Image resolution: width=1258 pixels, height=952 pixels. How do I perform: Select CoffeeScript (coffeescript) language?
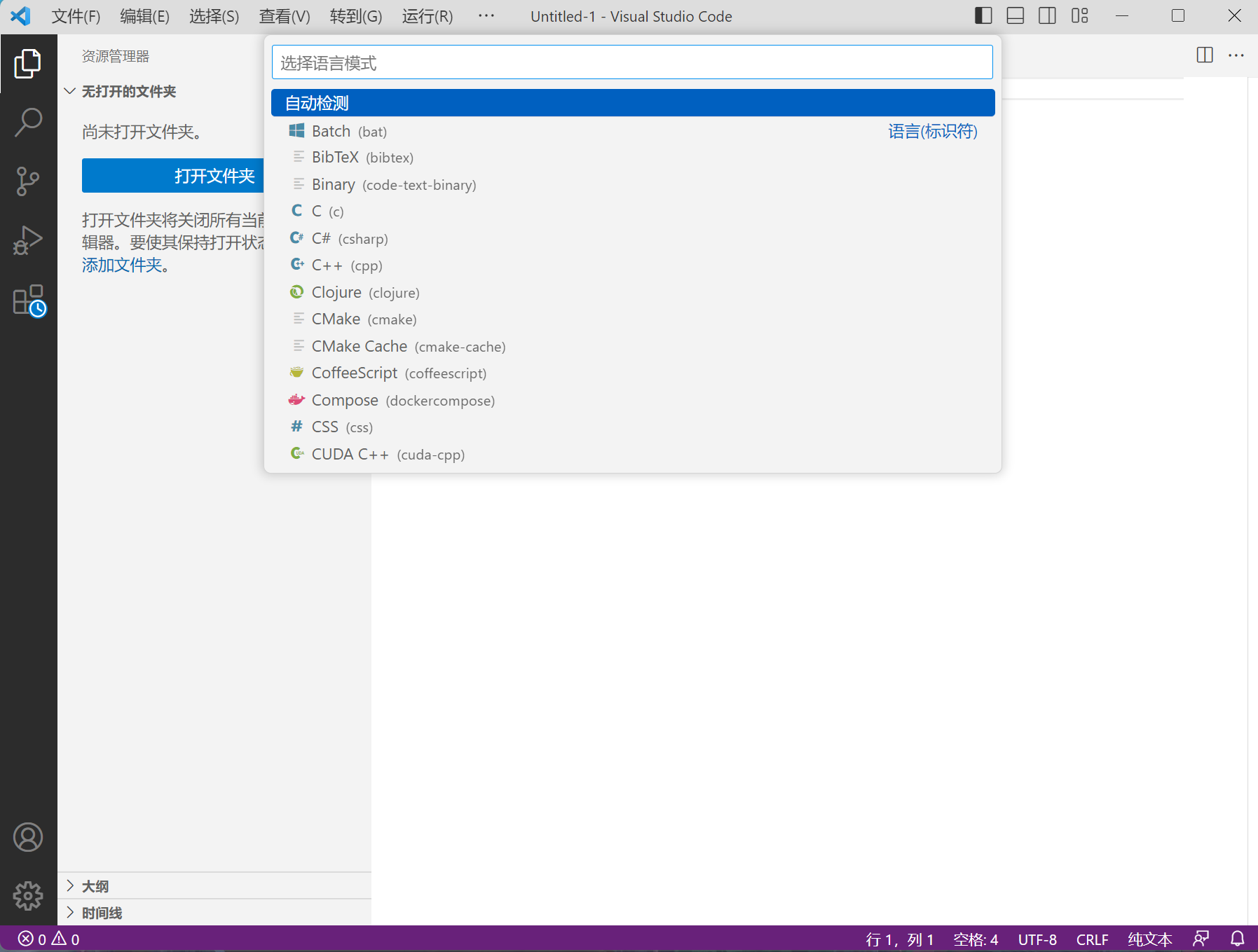point(633,373)
